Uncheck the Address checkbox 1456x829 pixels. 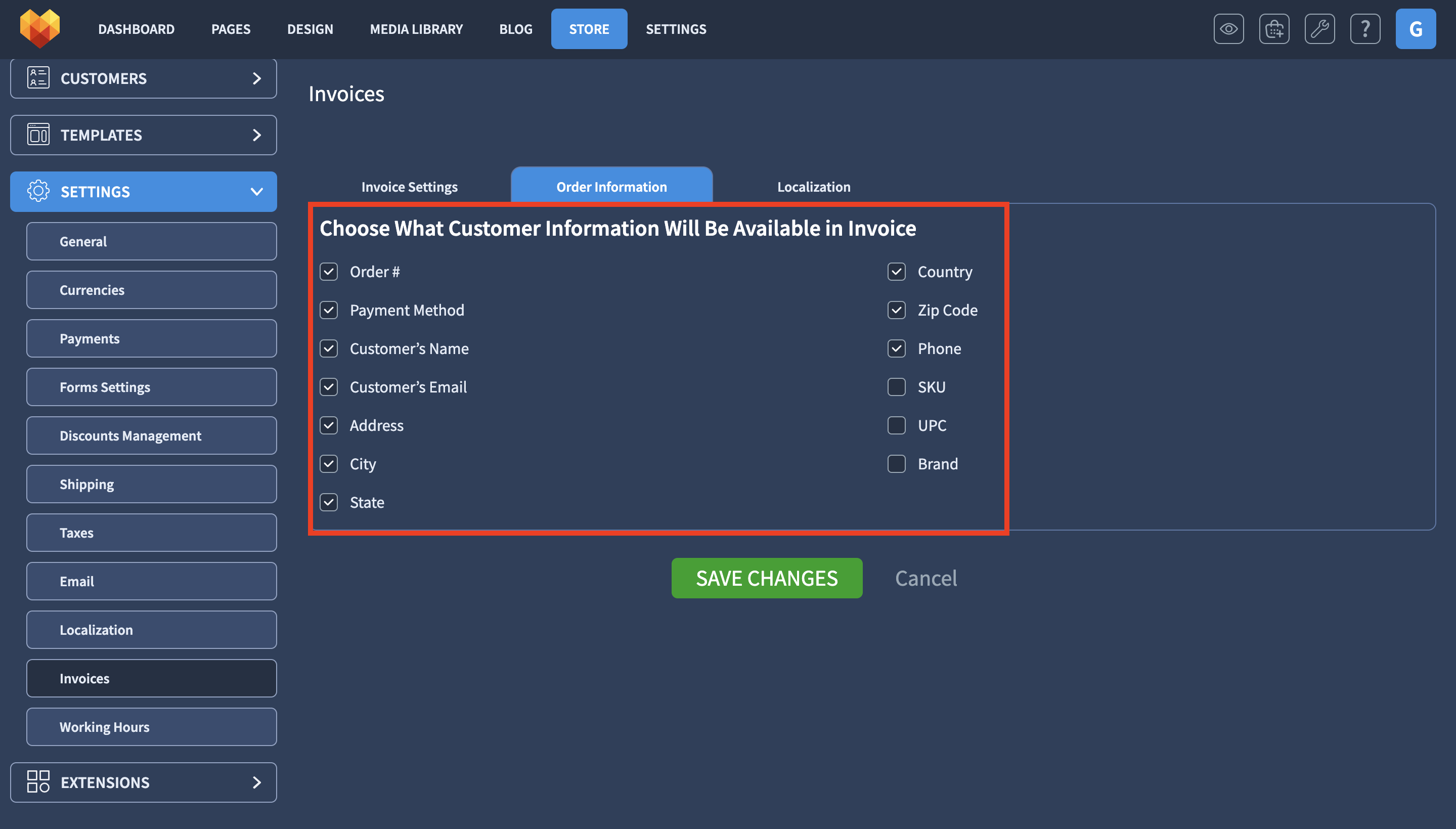click(x=329, y=425)
